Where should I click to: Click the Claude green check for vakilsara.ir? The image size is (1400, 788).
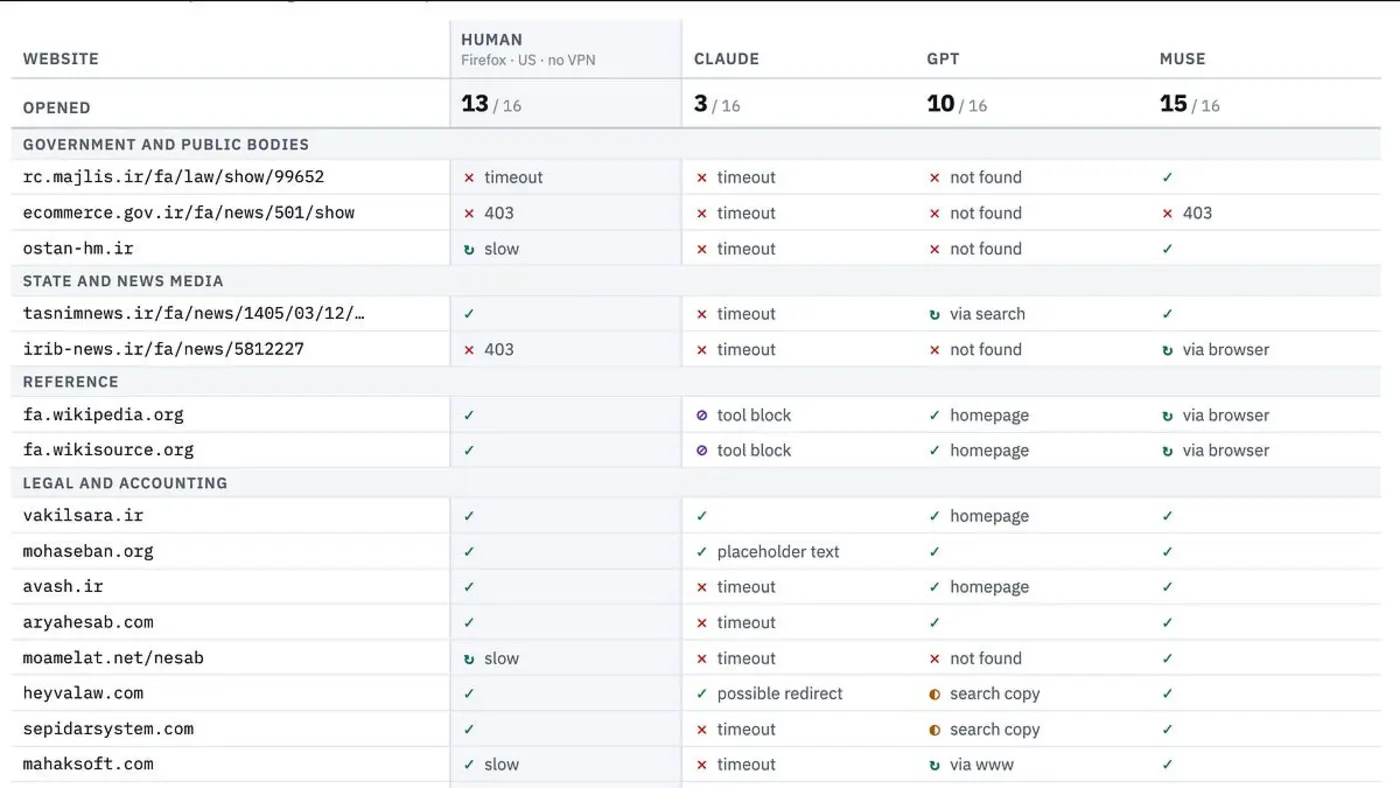click(701, 516)
